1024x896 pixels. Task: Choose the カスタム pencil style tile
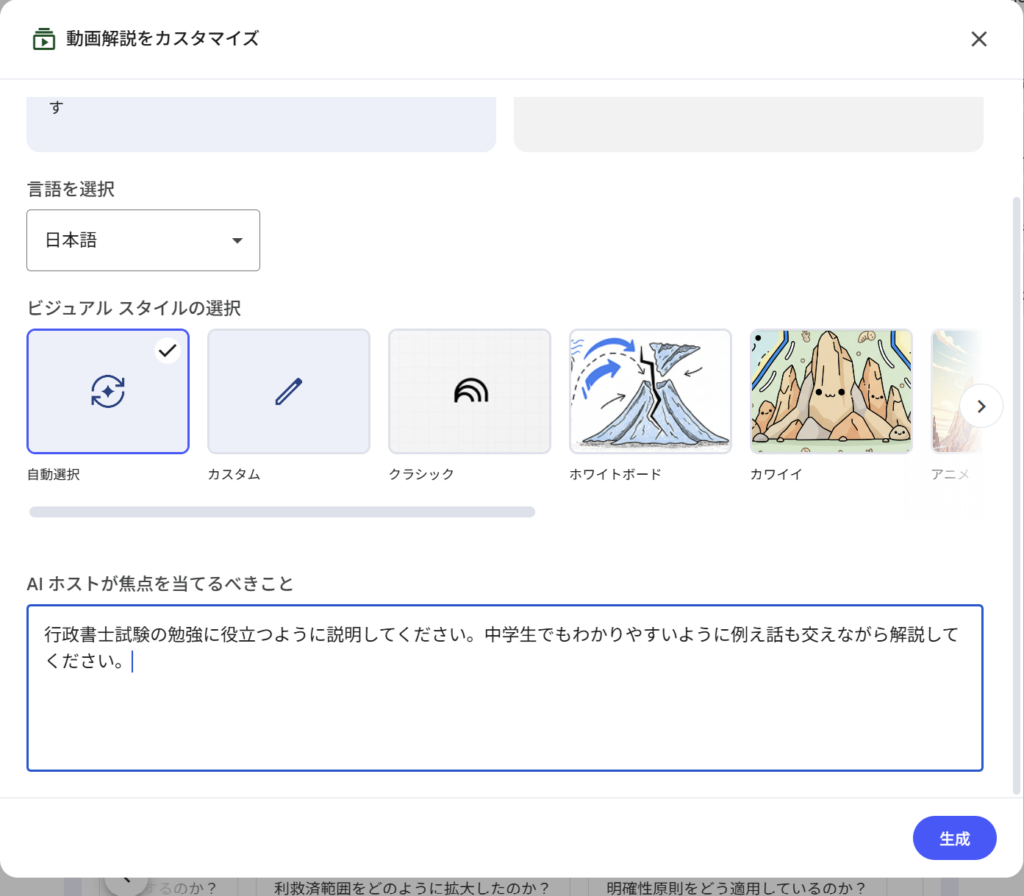pos(289,392)
